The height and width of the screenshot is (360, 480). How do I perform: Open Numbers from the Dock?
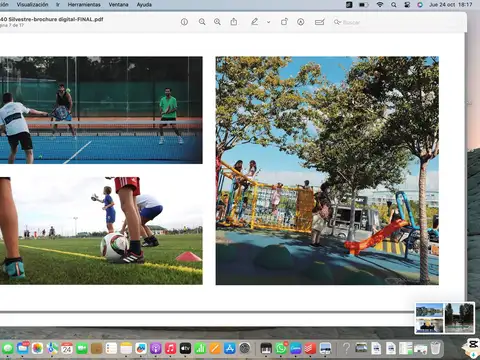(200, 349)
